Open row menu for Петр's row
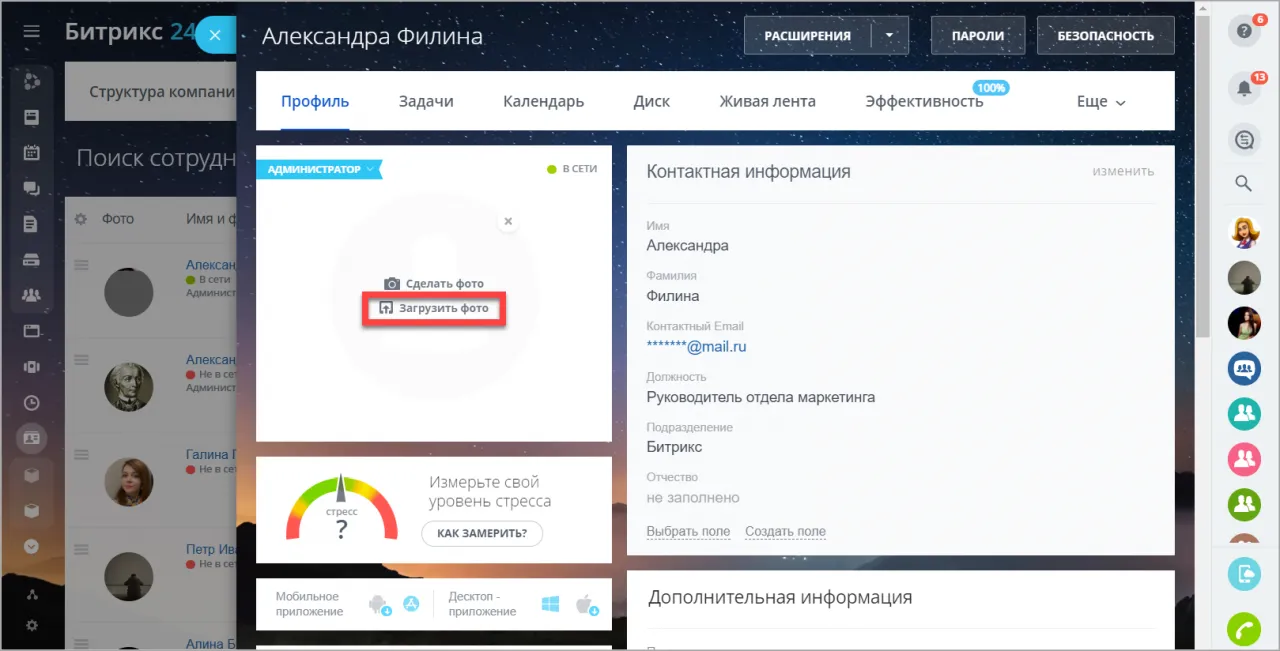 [82, 549]
